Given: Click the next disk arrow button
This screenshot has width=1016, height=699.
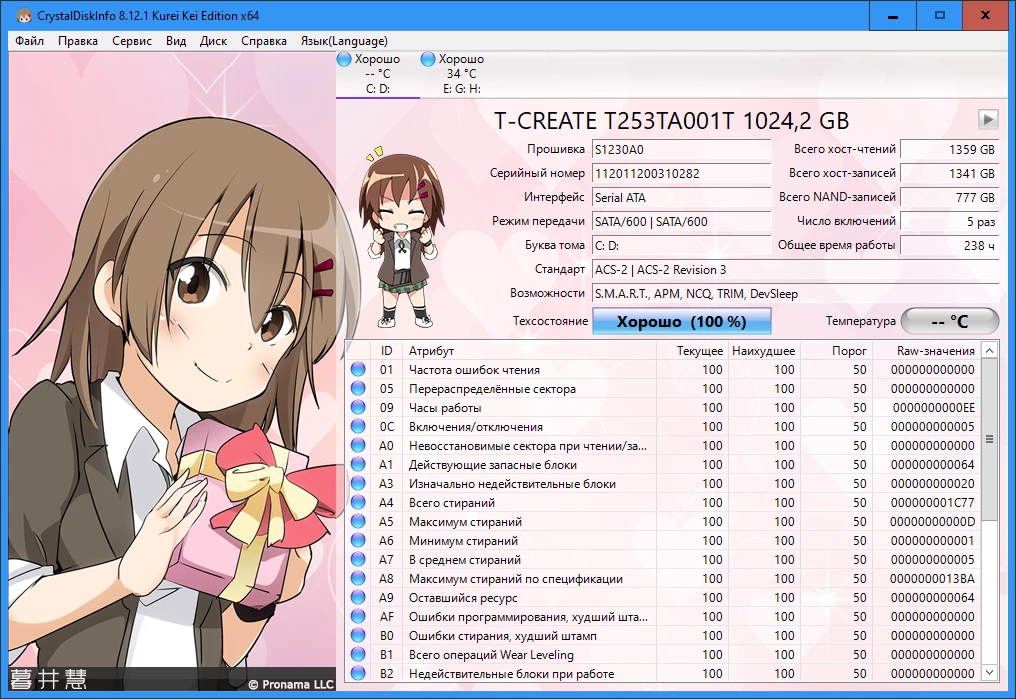Looking at the screenshot, I should pyautogui.click(x=987, y=119).
